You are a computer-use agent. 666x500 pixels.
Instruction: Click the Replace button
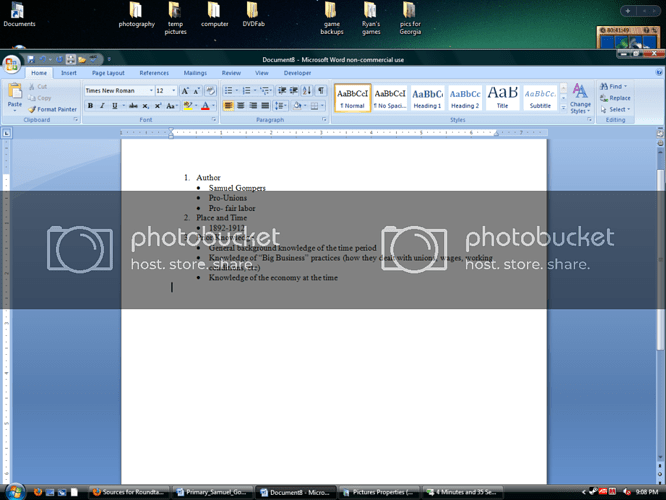[x=615, y=98]
